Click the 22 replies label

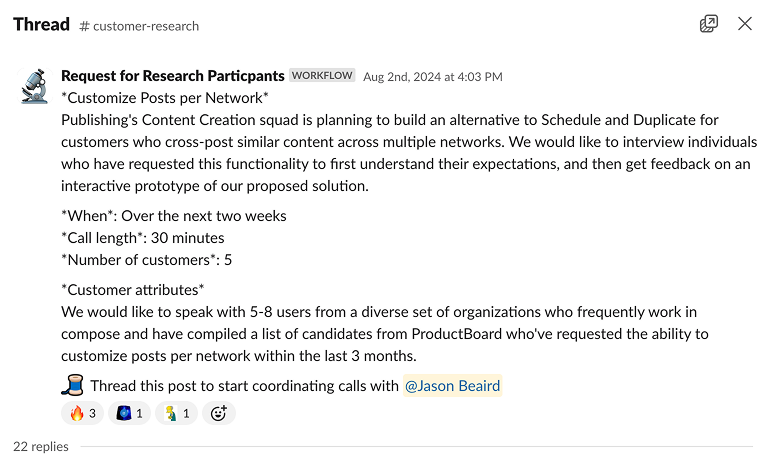pos(41,446)
